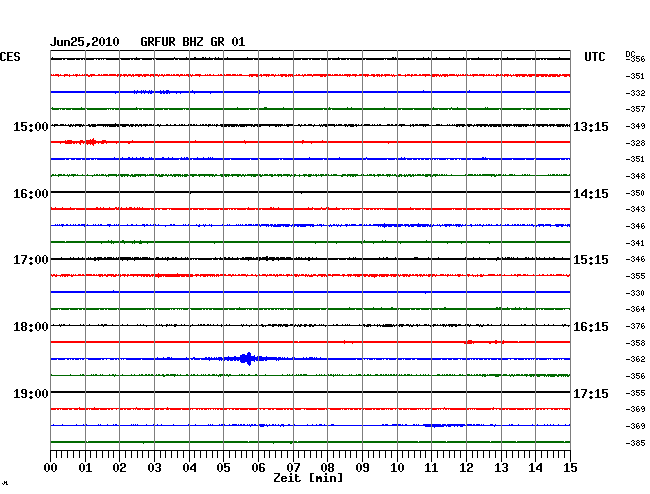The height and width of the screenshot is (494, 650).
Task: Select the DC offset value "-328"
Action: click(x=635, y=143)
